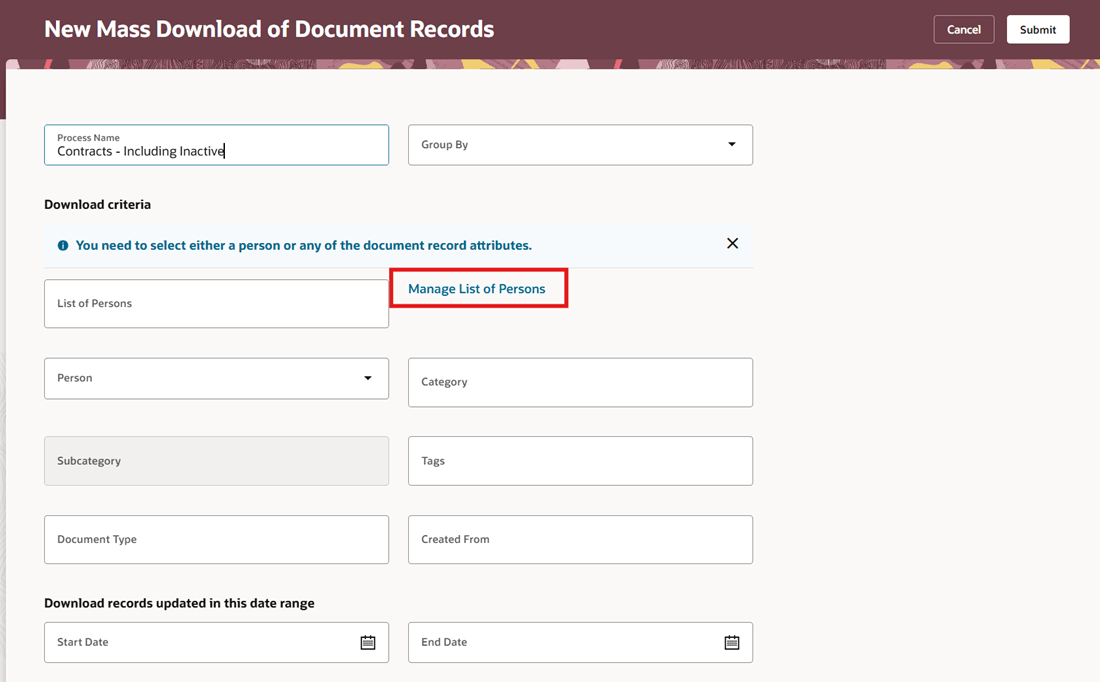Click the Created From field

pyautogui.click(x=580, y=540)
